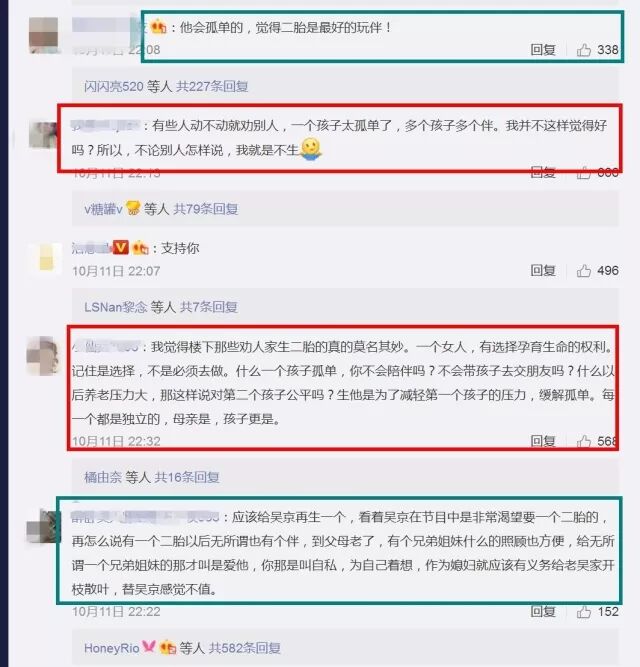
Task: Reply to the 他会孤单的 comment
Action: pos(543,50)
